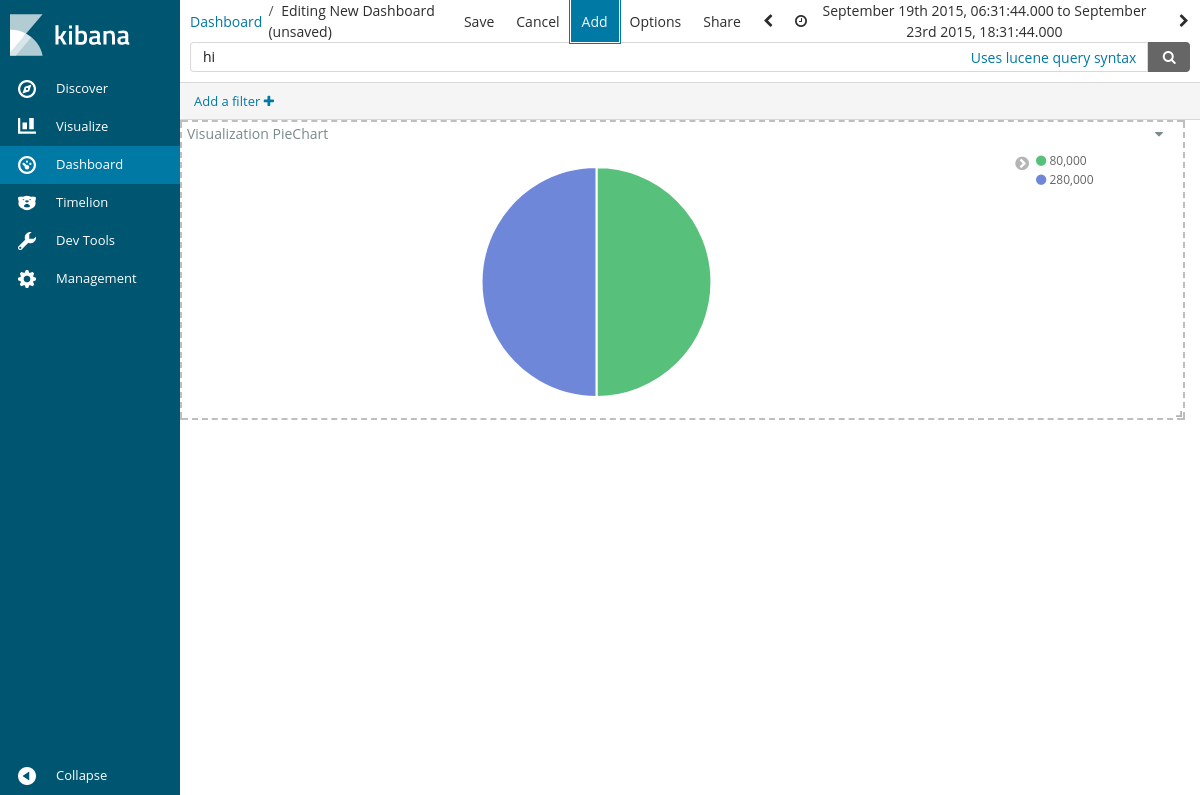Click the Timelion label in sidebar
The height and width of the screenshot is (795, 1200).
click(82, 203)
